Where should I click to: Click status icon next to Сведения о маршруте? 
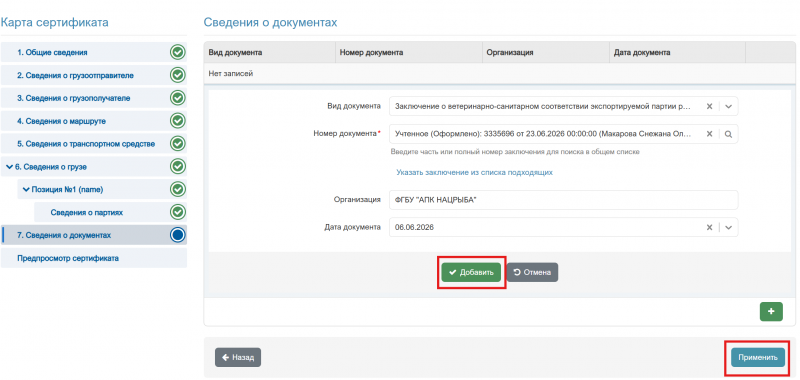[177, 121]
